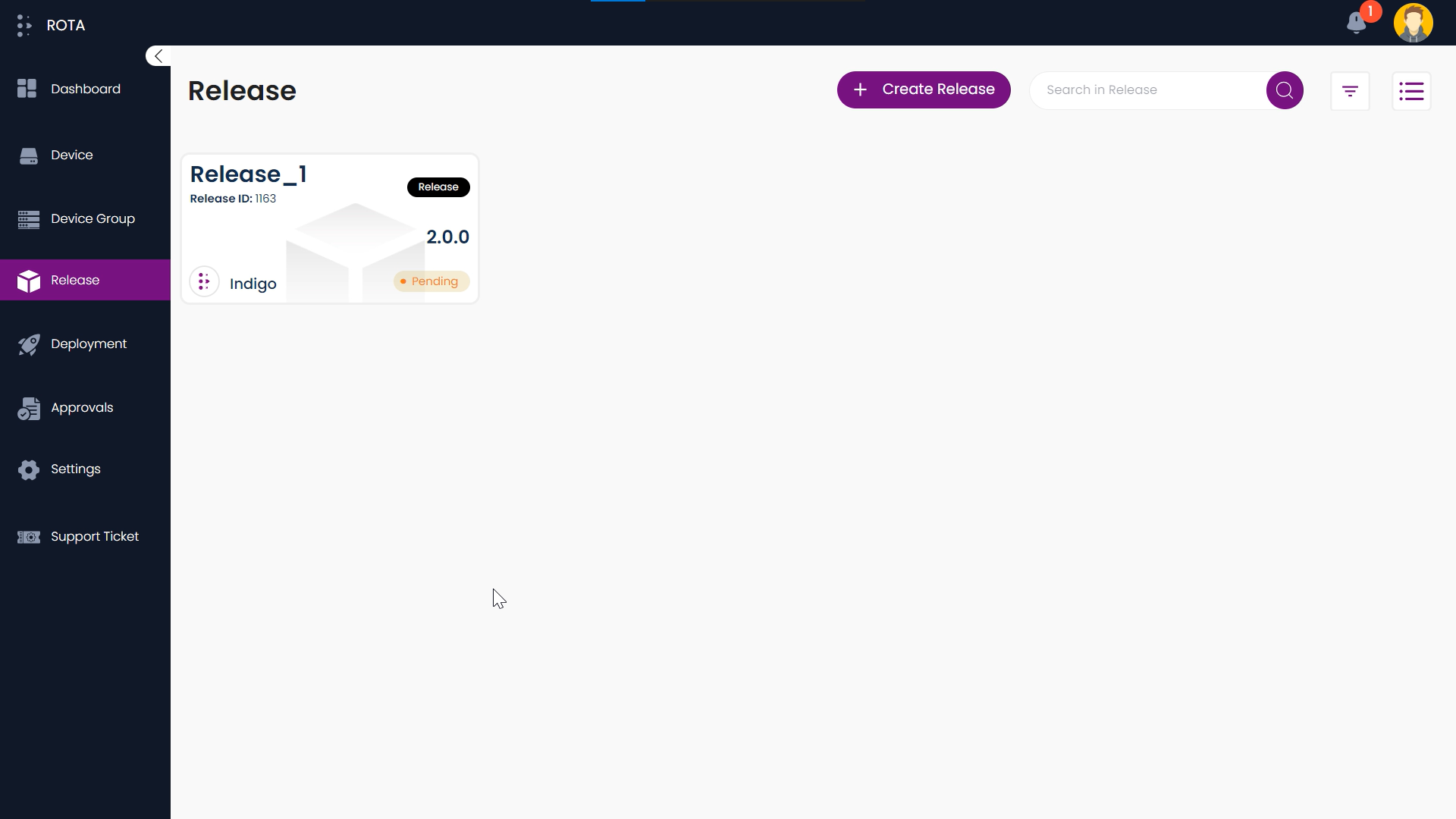Screen dimensions: 1456x819
Task: Click the Release_1 thumbnail card
Action: (x=329, y=228)
